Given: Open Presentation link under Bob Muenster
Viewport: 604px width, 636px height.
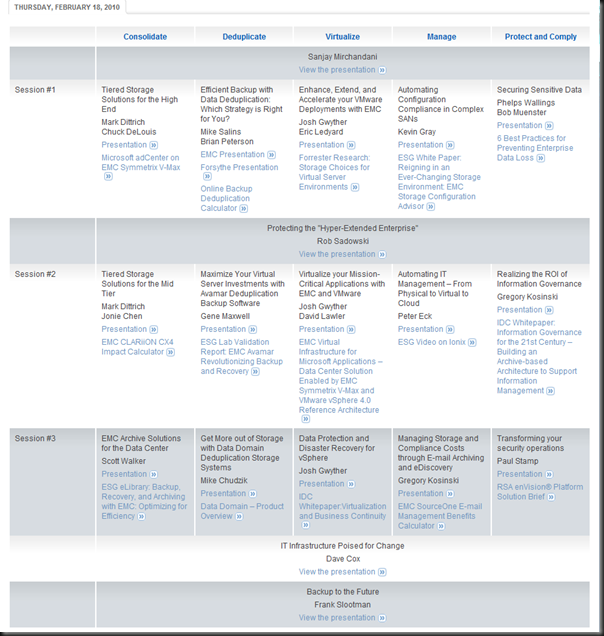Looking at the screenshot, I should [x=519, y=125].
